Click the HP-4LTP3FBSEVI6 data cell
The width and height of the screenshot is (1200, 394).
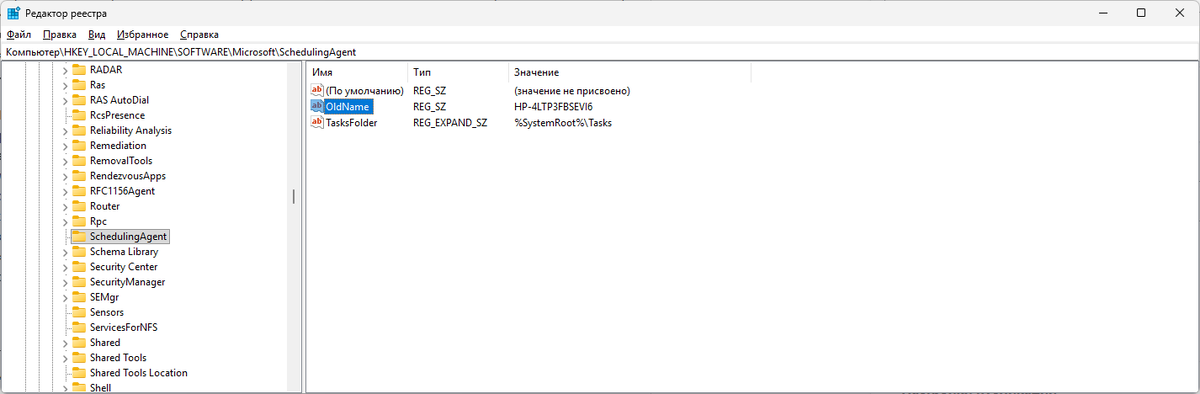click(553, 106)
